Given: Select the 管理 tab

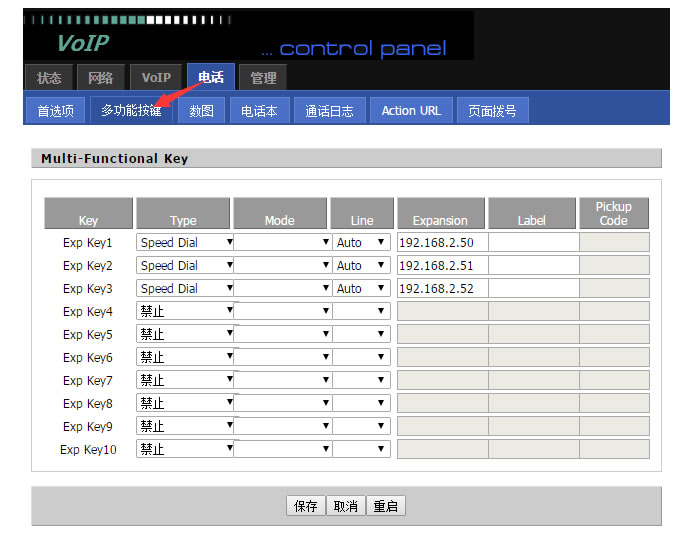Looking at the screenshot, I should click(263, 78).
